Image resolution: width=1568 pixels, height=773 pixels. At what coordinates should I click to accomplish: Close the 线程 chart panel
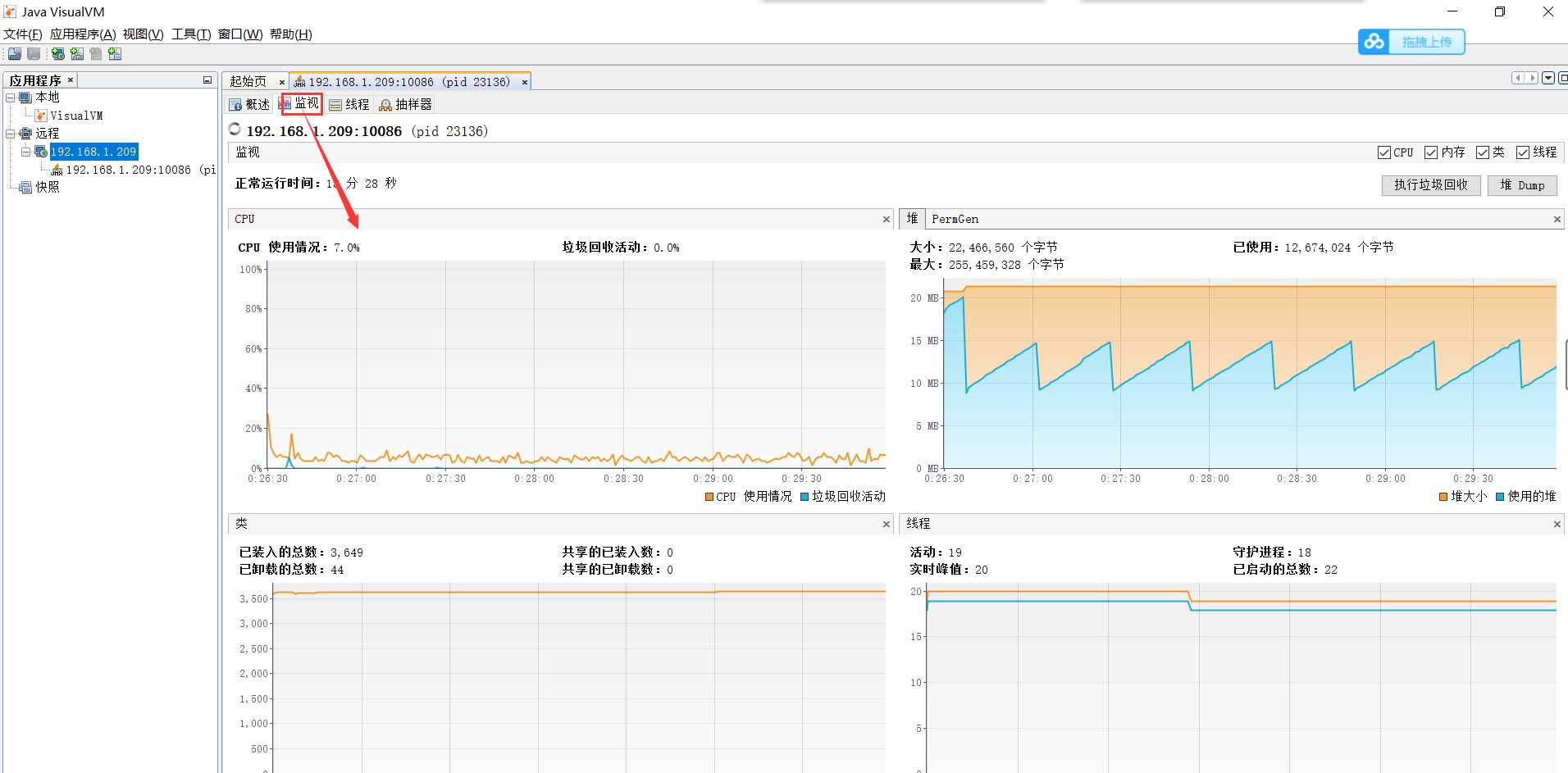[1557, 524]
